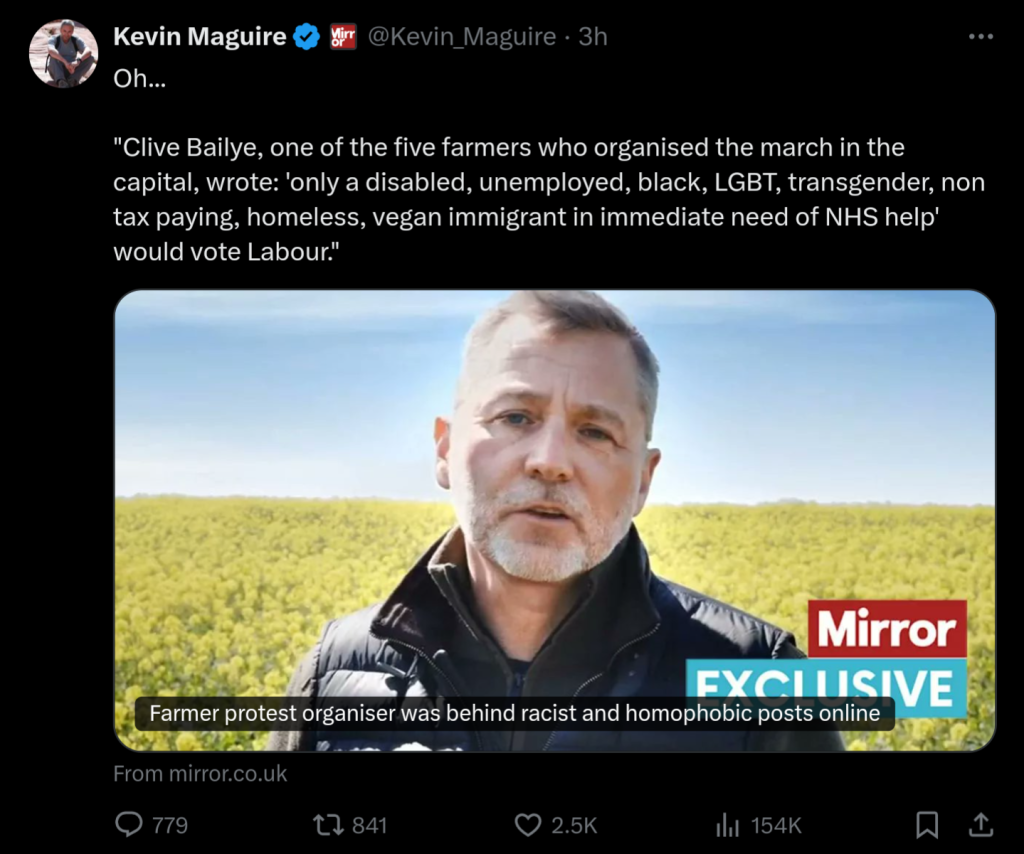Image resolution: width=1024 pixels, height=854 pixels.
Task: Bookmark this tweet
Action: [927, 824]
